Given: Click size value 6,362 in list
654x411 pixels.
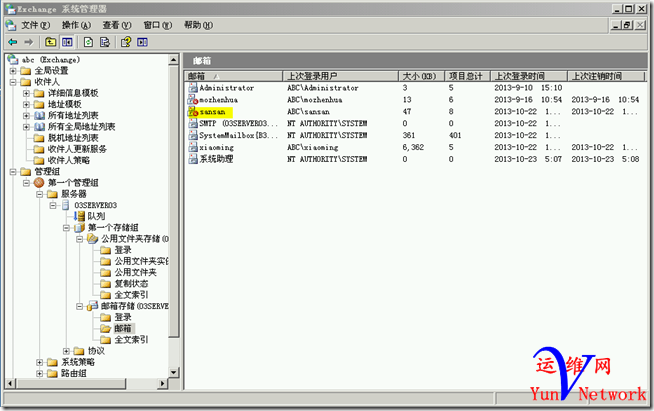Looking at the screenshot, I should tap(413, 147).
